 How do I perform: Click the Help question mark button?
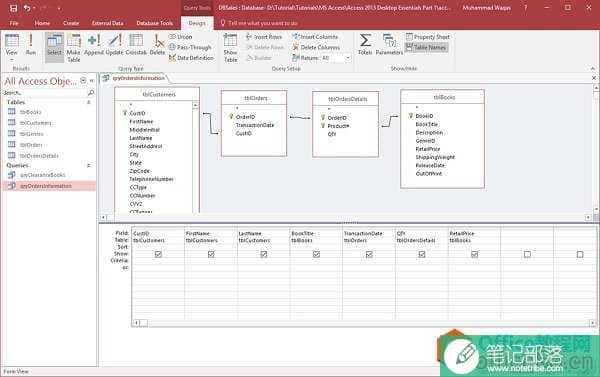coord(525,8)
